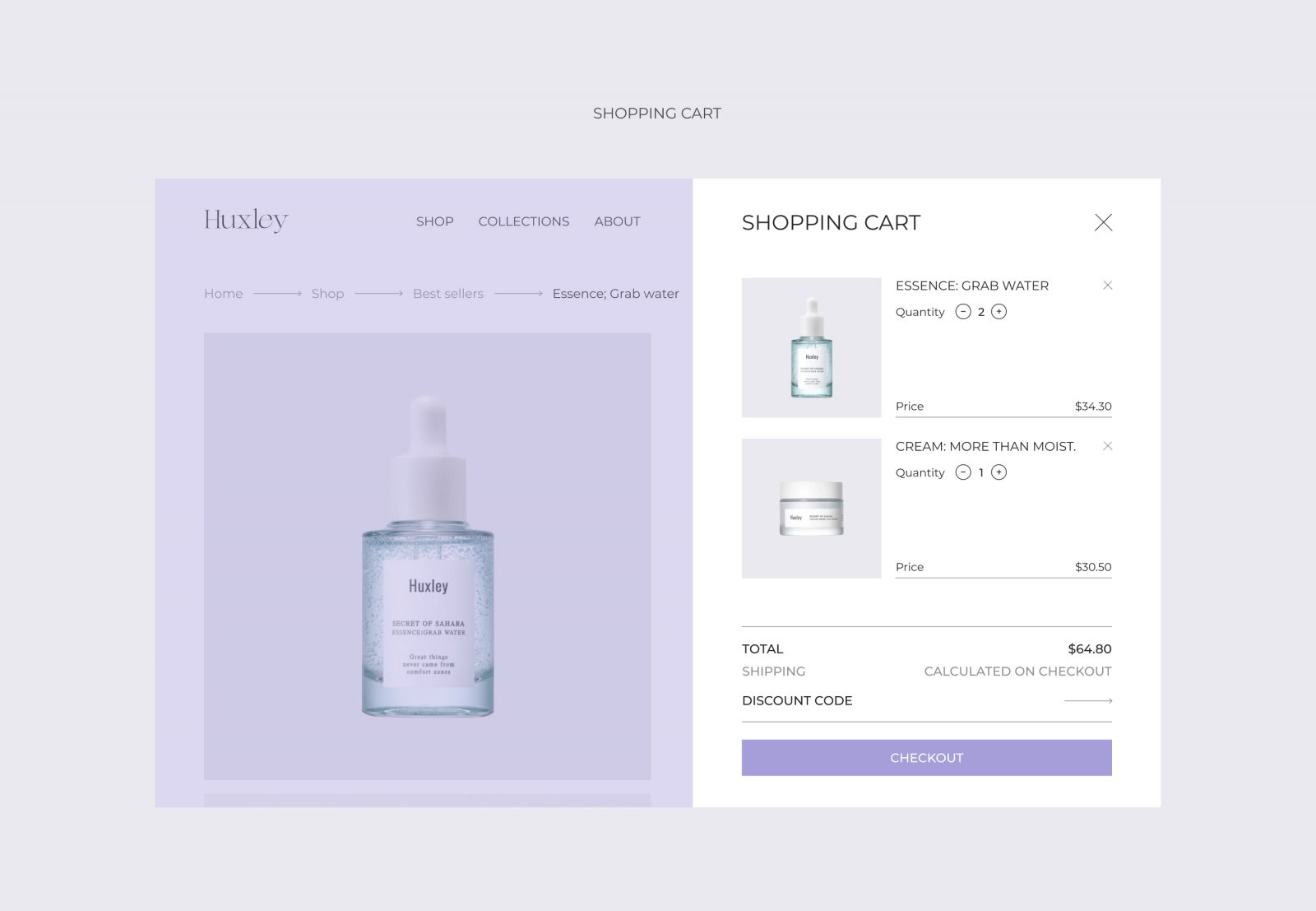The image size is (1316, 911).
Task: Go to Shop breadcrumb link
Action: click(327, 294)
